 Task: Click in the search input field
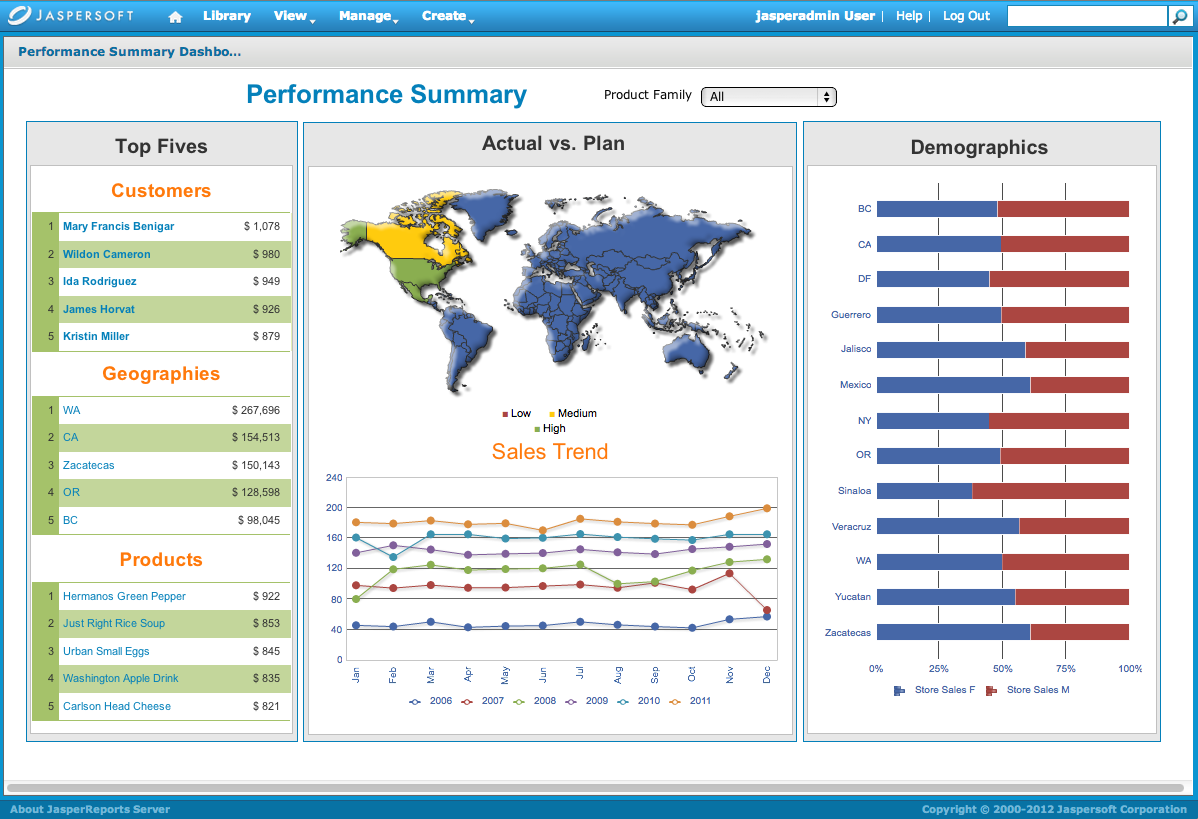pos(1086,16)
